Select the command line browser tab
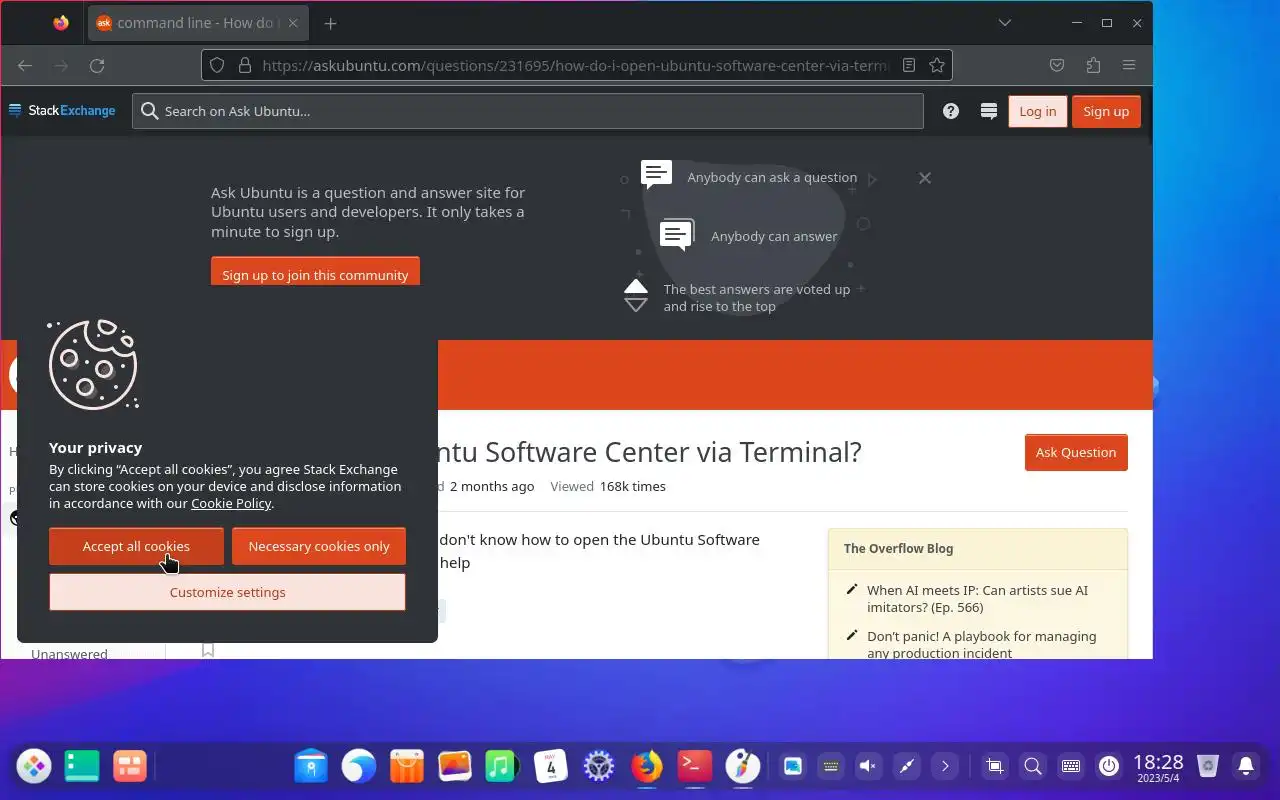This screenshot has width=1280, height=800. (199, 23)
